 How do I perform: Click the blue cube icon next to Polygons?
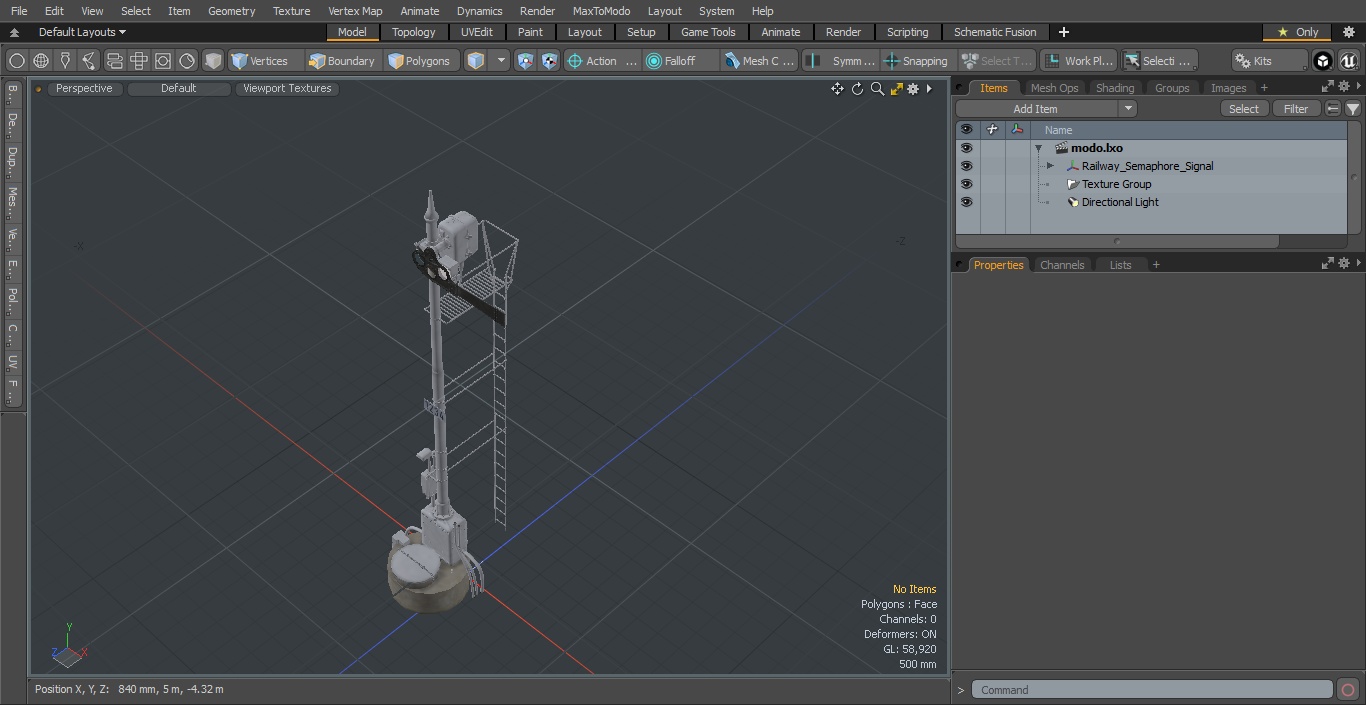[x=476, y=61]
